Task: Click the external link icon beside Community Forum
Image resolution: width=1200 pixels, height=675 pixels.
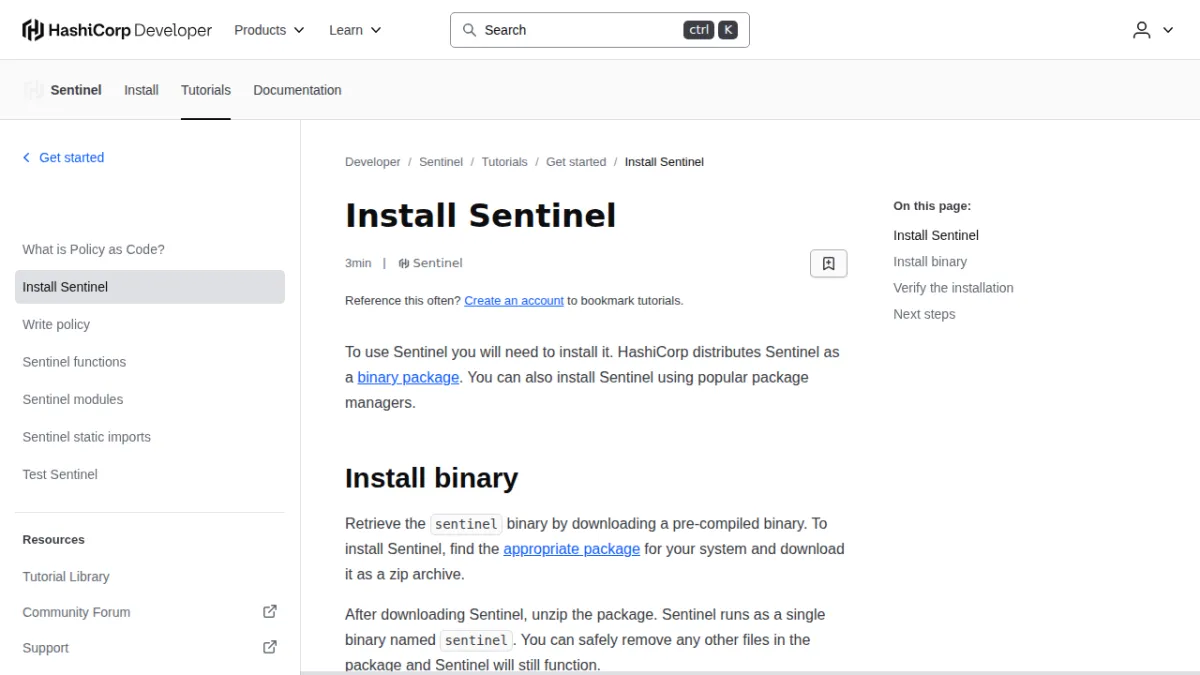Action: [269, 611]
